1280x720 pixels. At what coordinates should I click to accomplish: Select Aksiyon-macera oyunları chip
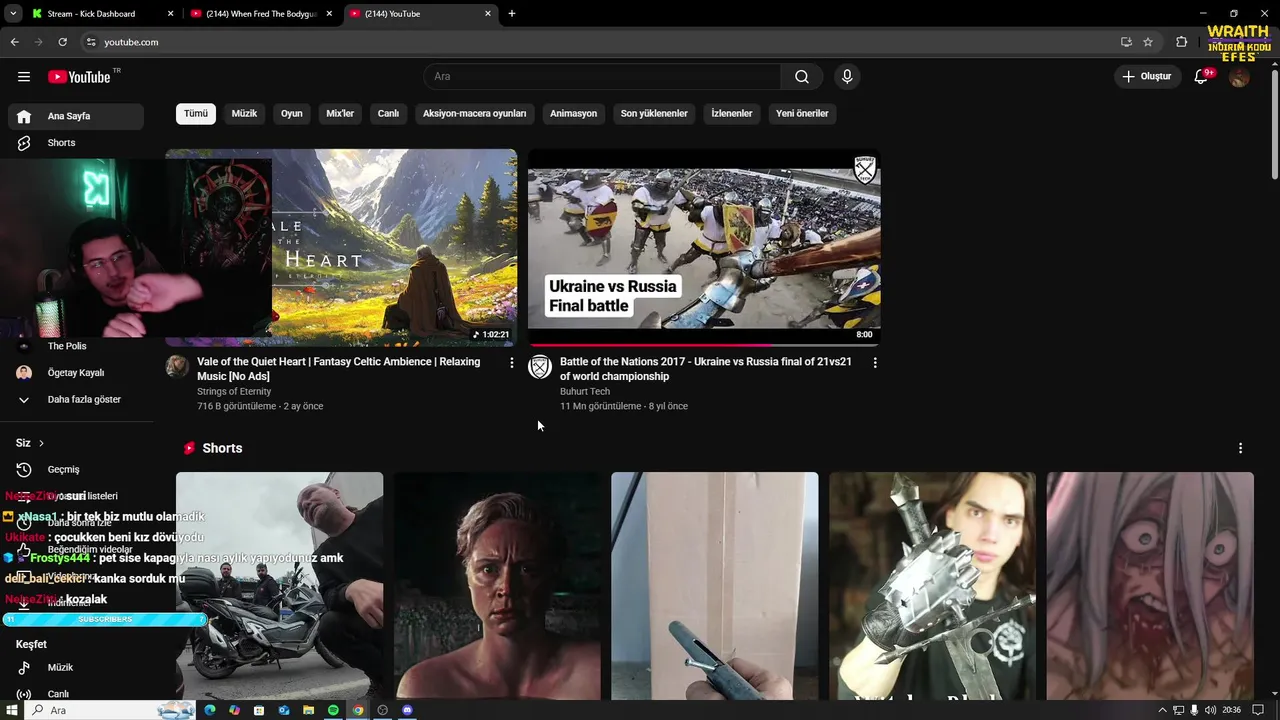[474, 114]
